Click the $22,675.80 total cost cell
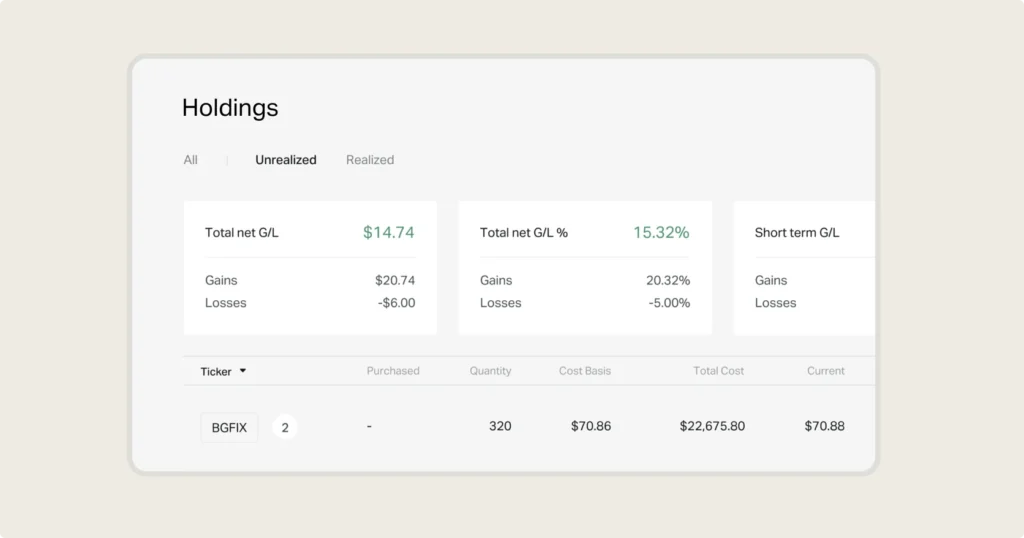1024x538 pixels. 712,426
